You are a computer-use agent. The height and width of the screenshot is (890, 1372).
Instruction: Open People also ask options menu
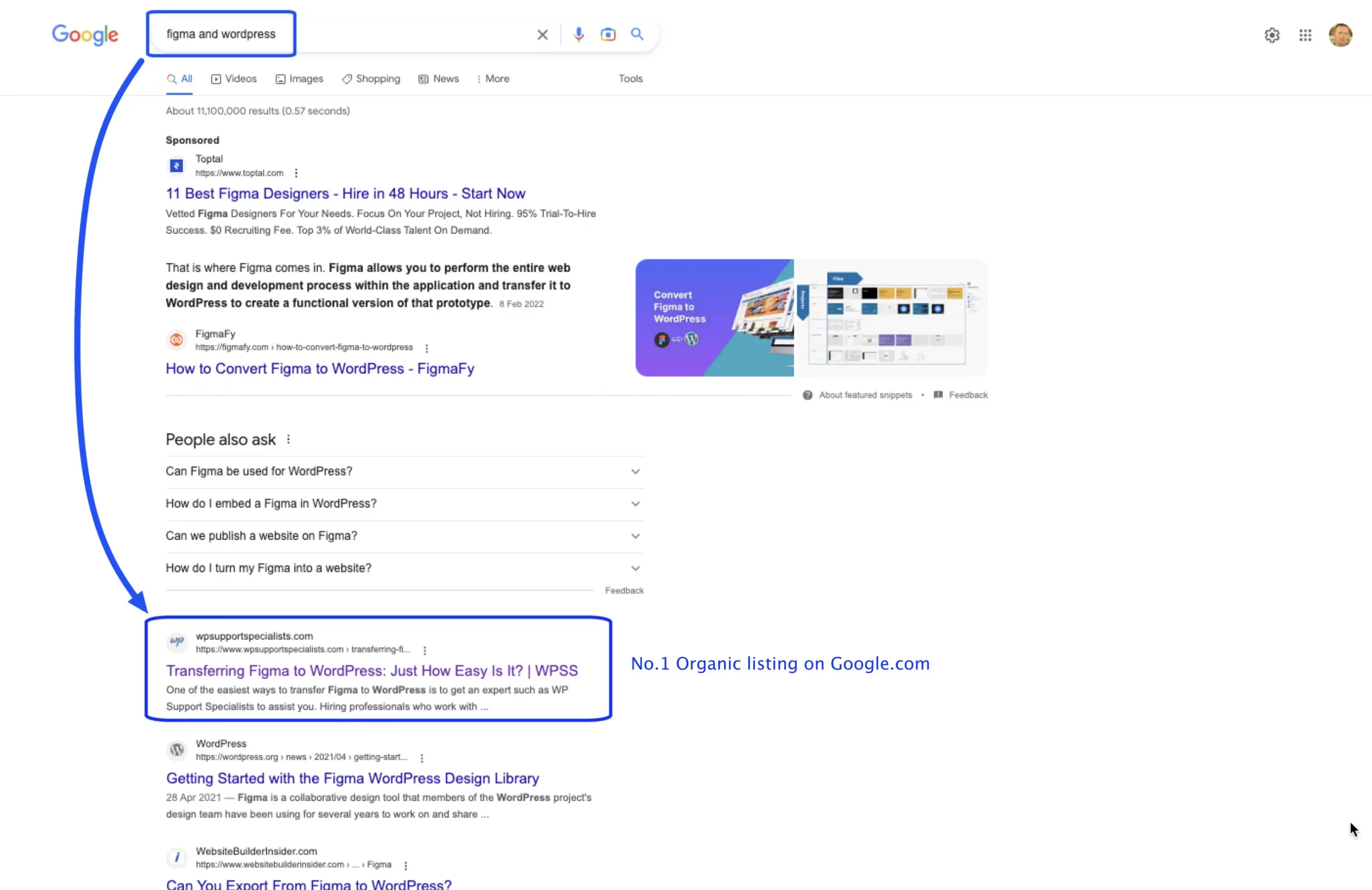288,440
